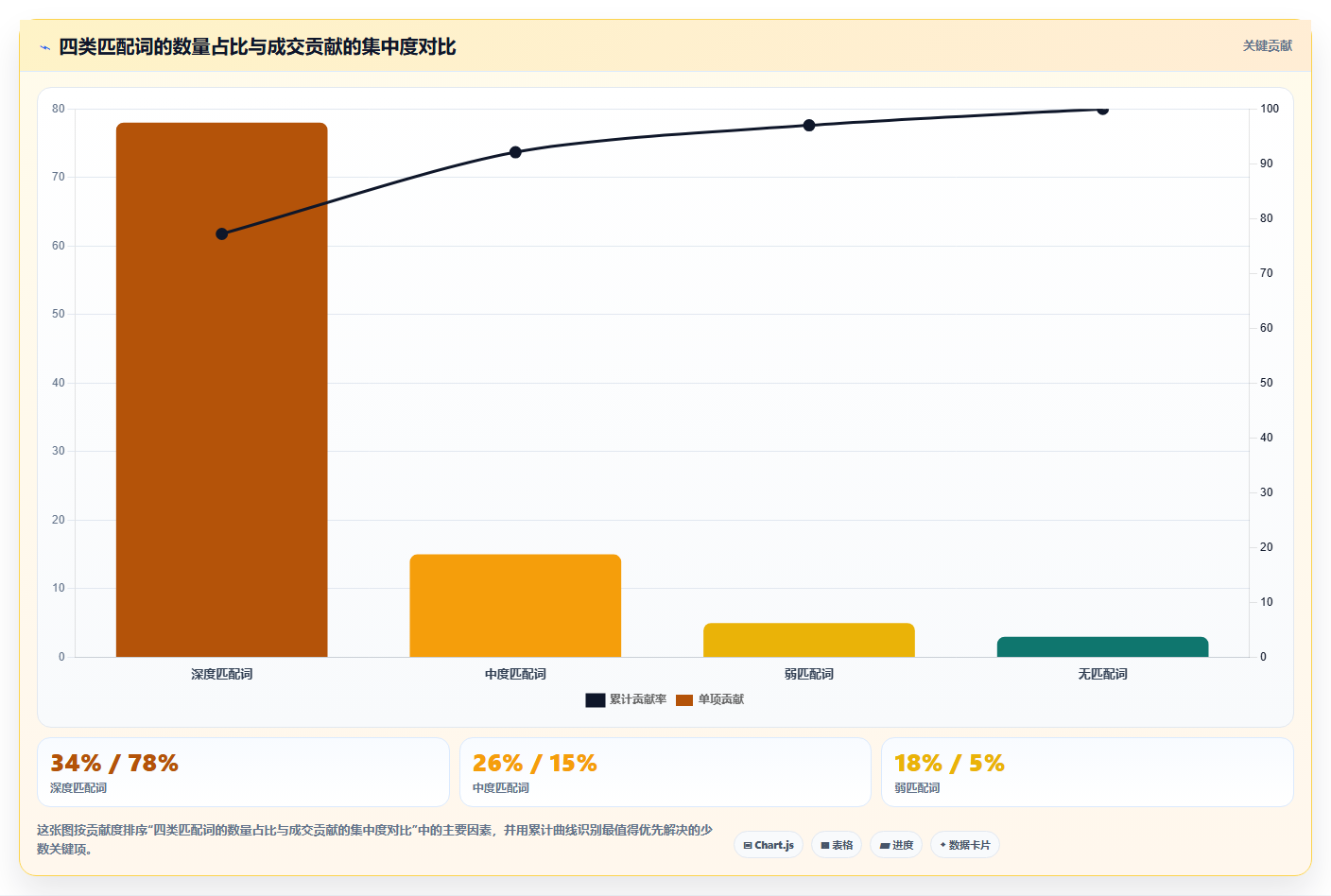Open the 34% / 78% 深度匹配词 card
The width and height of the screenshot is (1331, 896).
(243, 772)
